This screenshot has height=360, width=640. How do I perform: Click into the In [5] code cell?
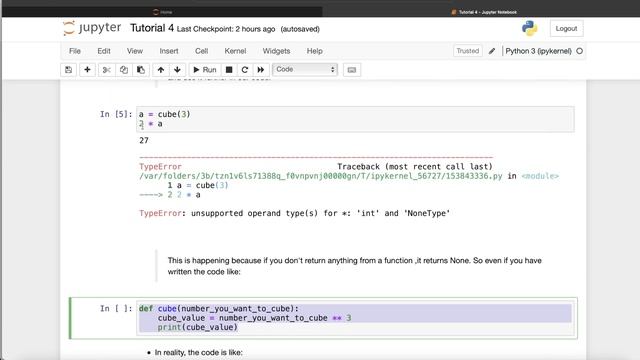[355, 119]
